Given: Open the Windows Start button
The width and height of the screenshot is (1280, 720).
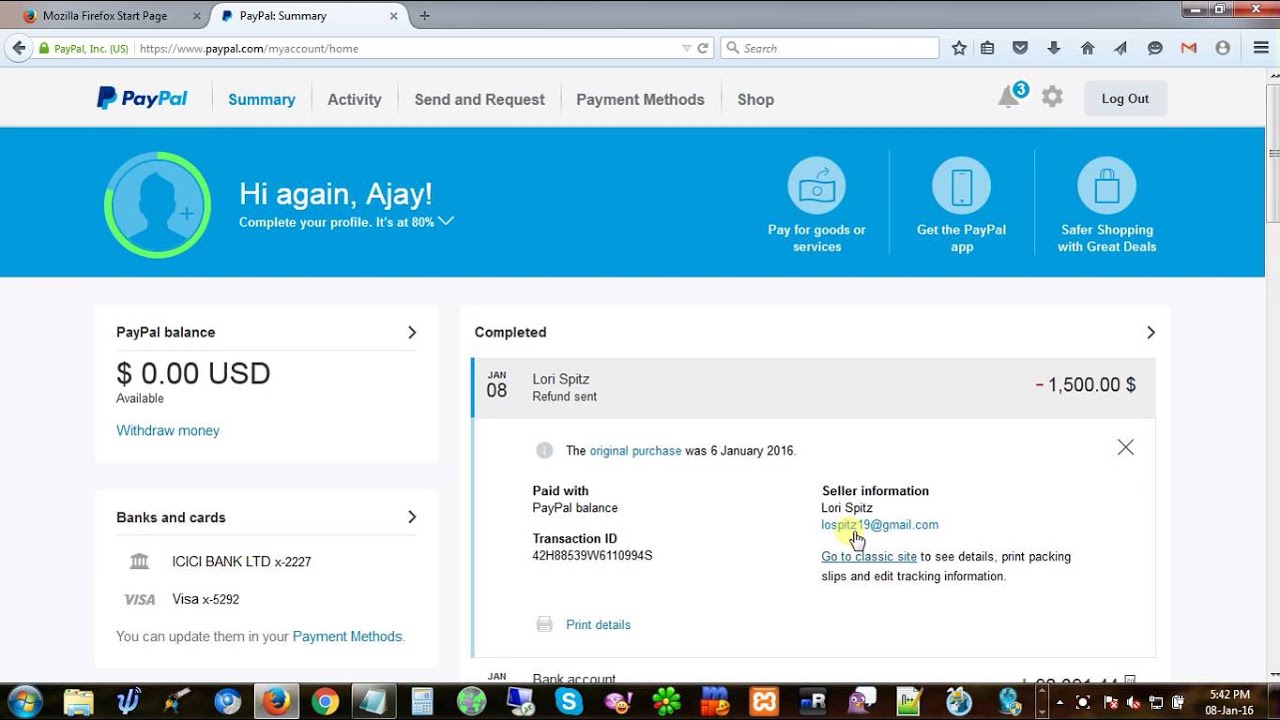Looking at the screenshot, I should click(x=24, y=700).
